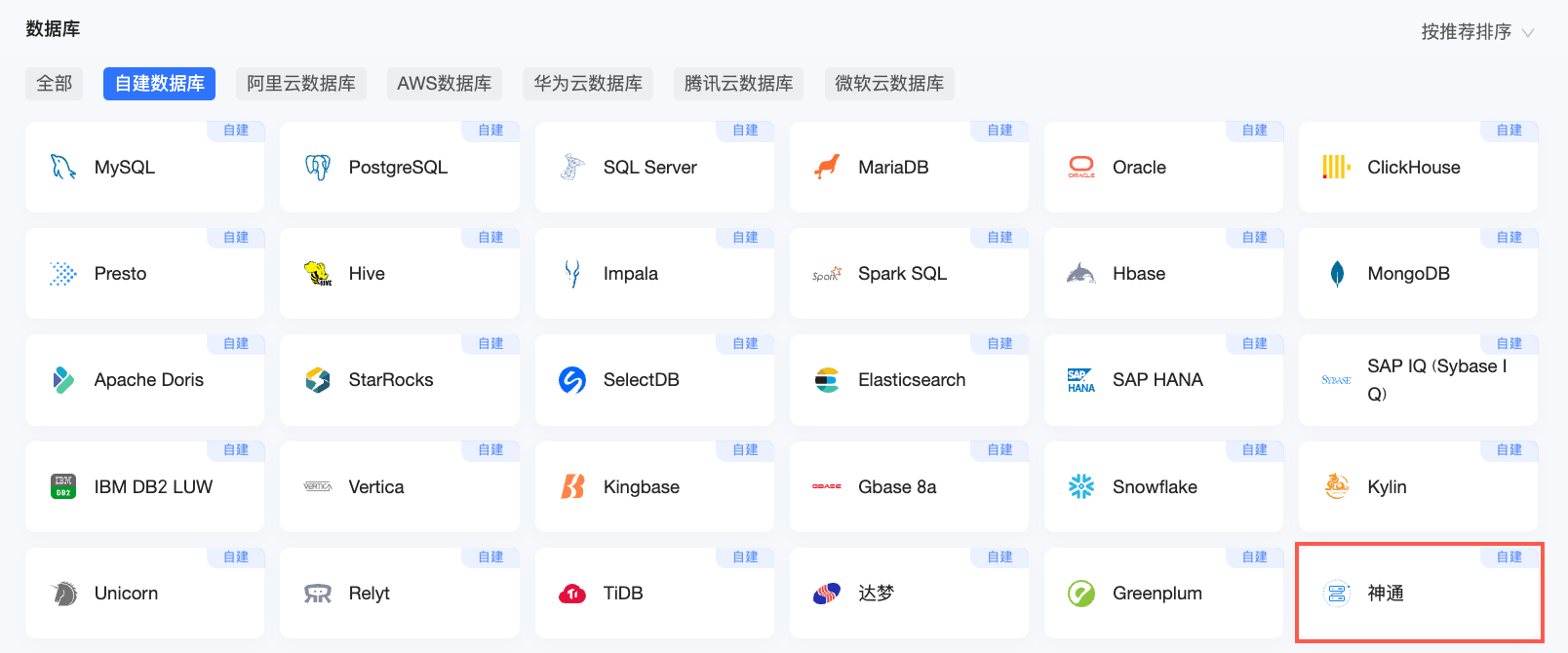1568x653 pixels.
Task: Click the 达梦 database logo icon
Action: click(827, 593)
